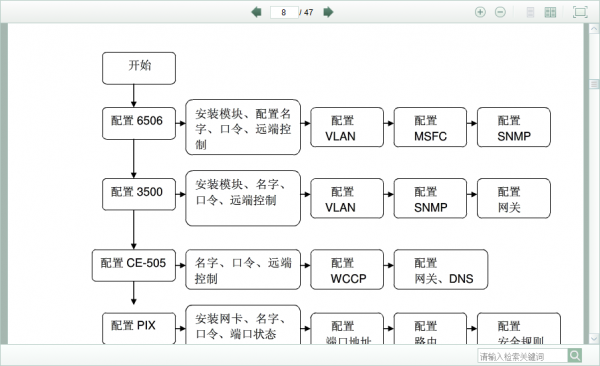This screenshot has height=366, width=600.
Task: Click the 配置 MSFC flowchart box
Action: coord(430,127)
